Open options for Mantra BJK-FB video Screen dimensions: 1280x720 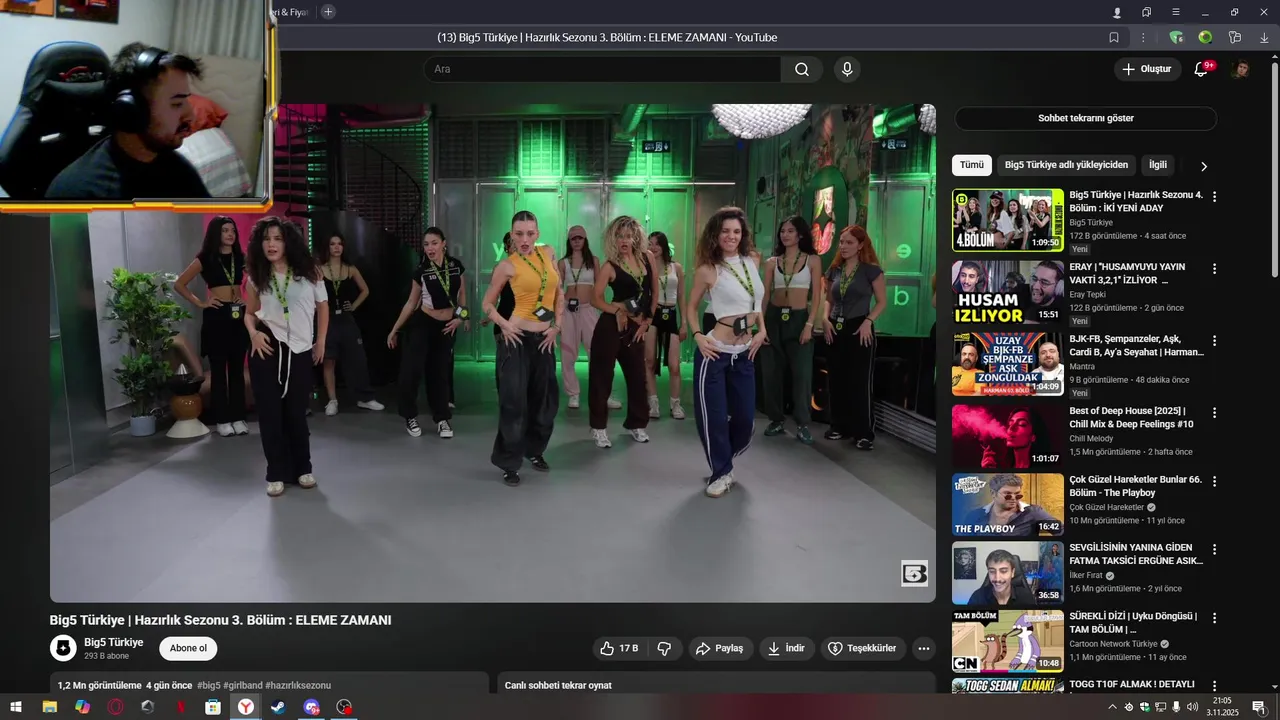(x=1215, y=340)
